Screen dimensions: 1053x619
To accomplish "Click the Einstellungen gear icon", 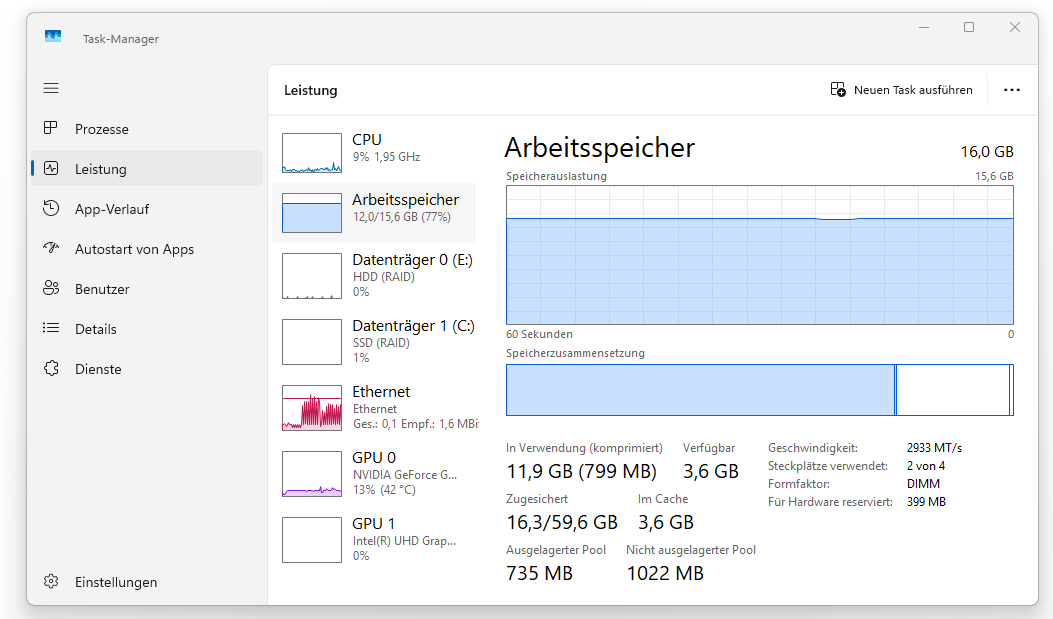I will [x=51, y=581].
